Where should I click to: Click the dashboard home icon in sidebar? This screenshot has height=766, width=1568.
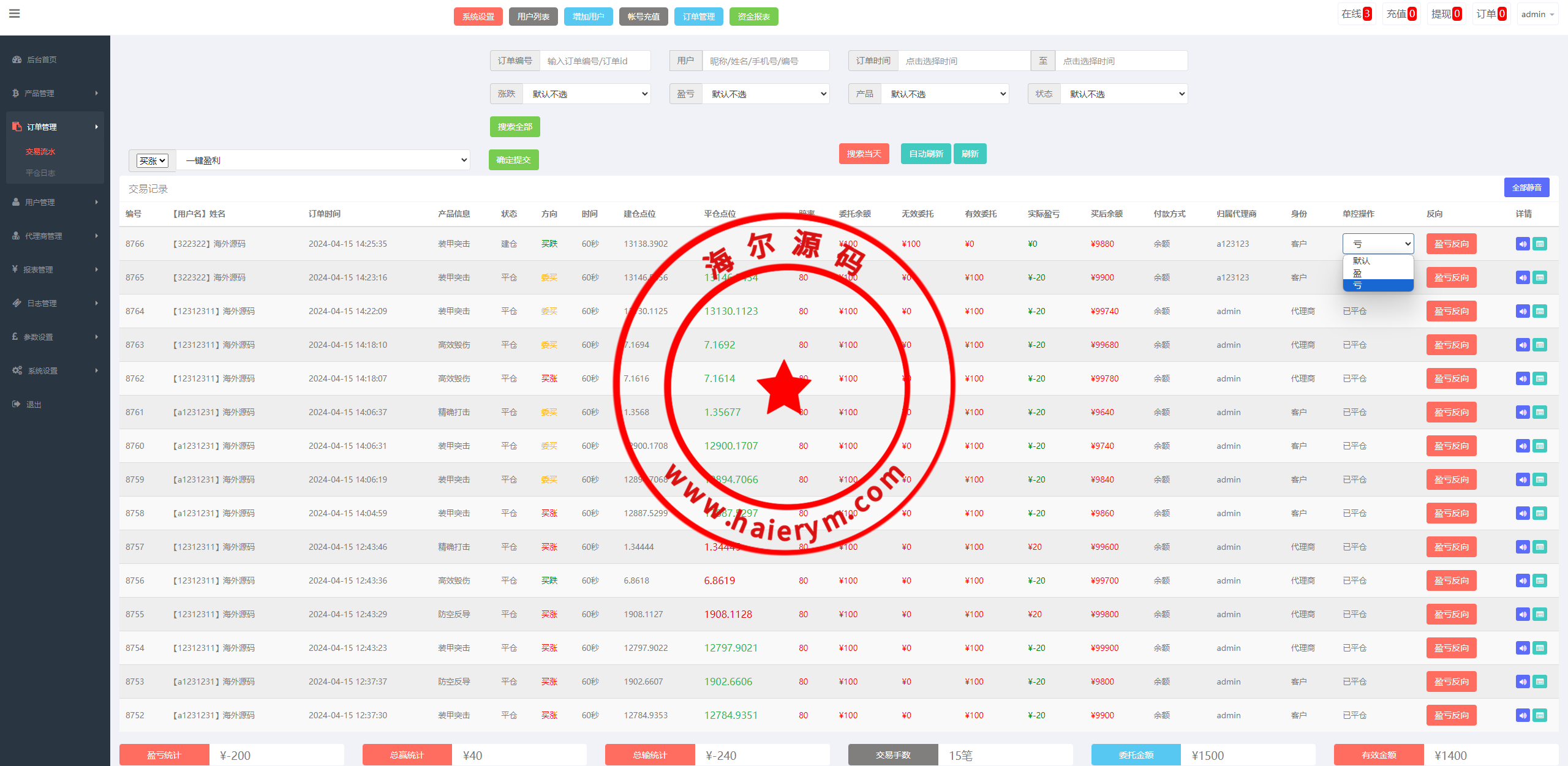17,59
